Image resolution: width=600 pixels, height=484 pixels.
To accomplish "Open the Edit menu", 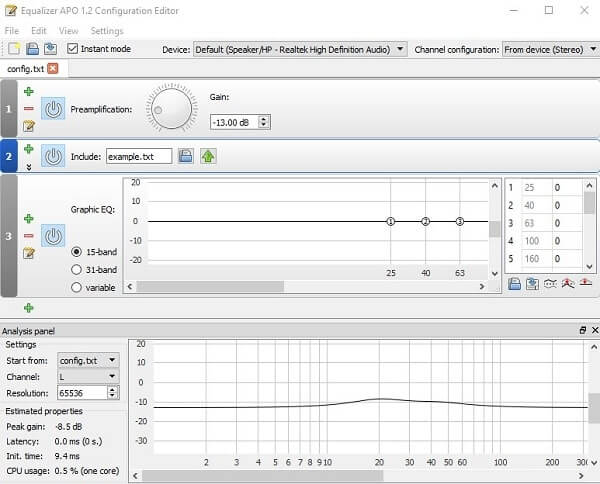I will click(39, 31).
